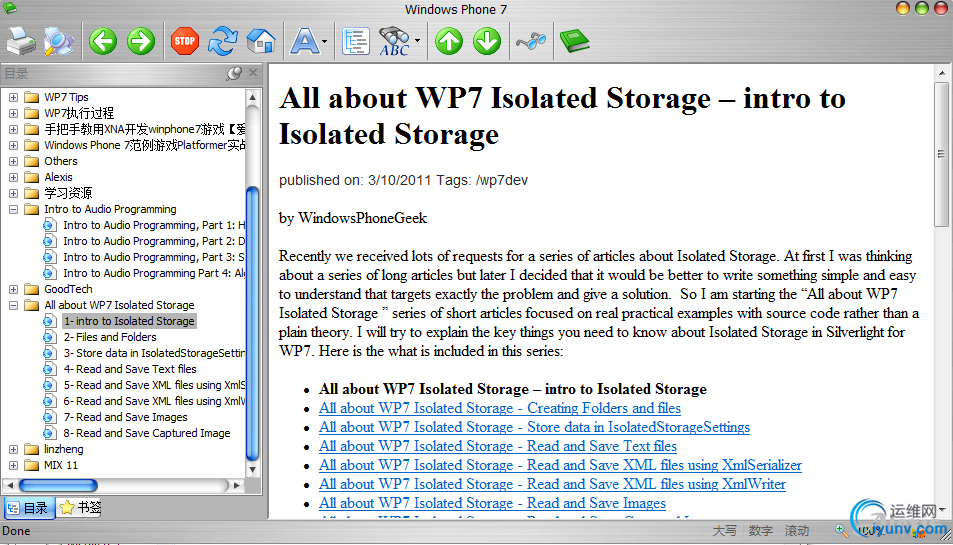Expand the Others folder
This screenshot has height=545, width=953.
click(x=13, y=161)
